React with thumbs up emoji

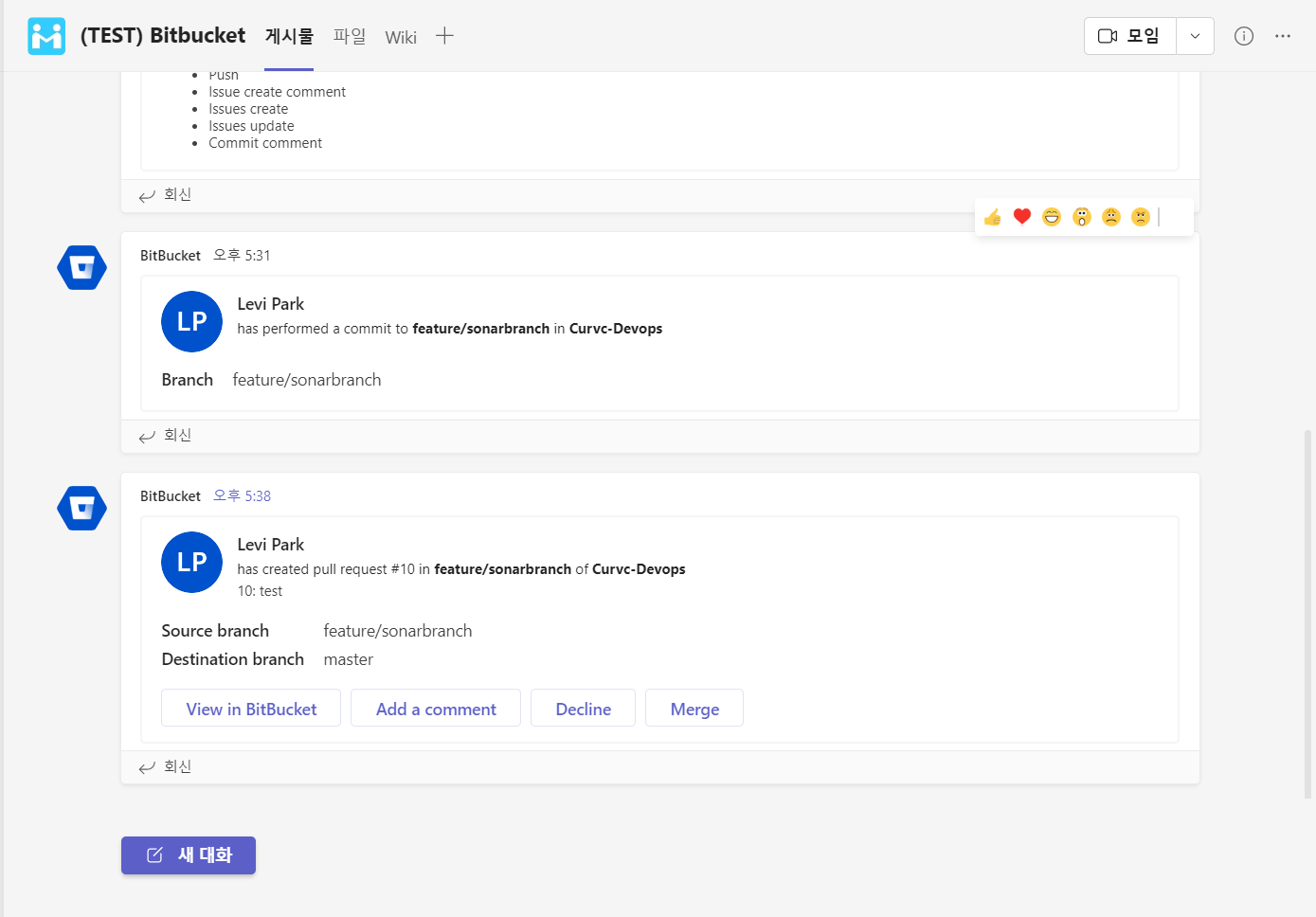[992, 217]
